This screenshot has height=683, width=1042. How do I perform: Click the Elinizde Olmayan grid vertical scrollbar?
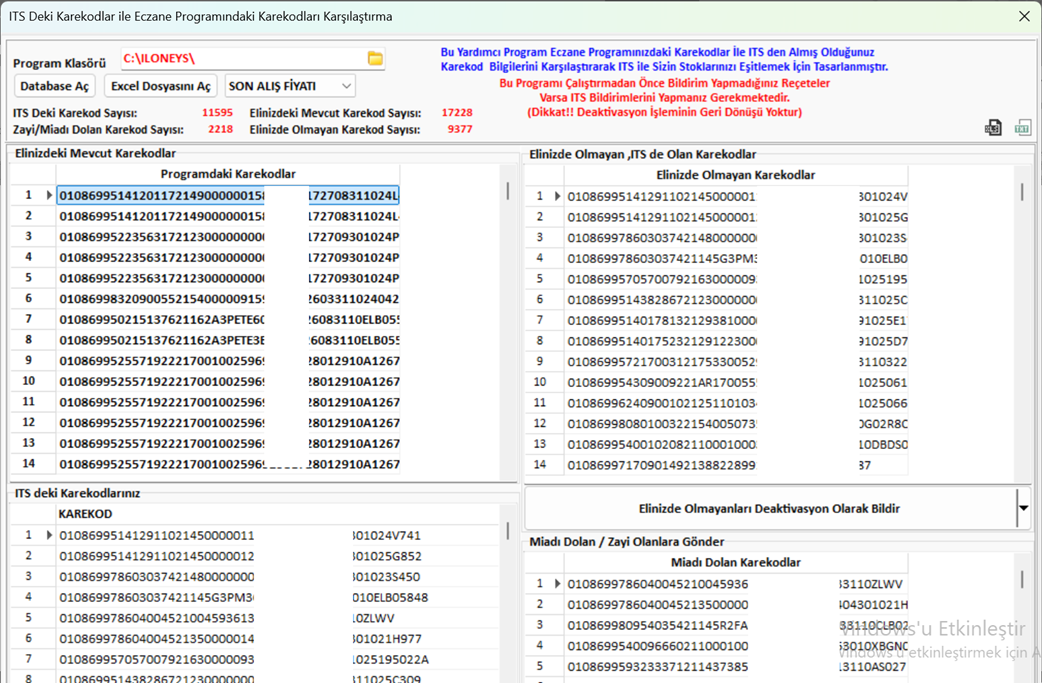[x=1022, y=192]
